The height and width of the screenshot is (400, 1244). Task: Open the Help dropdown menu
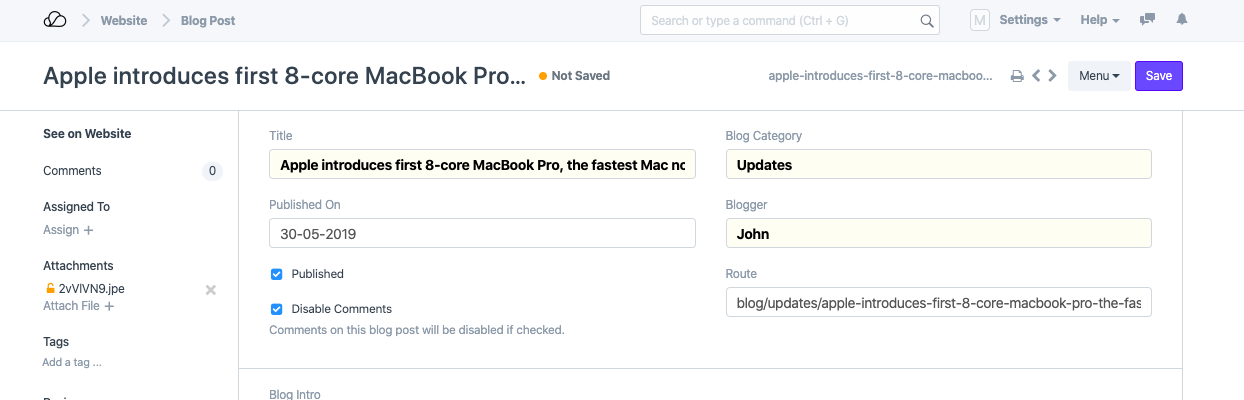click(x=1100, y=20)
